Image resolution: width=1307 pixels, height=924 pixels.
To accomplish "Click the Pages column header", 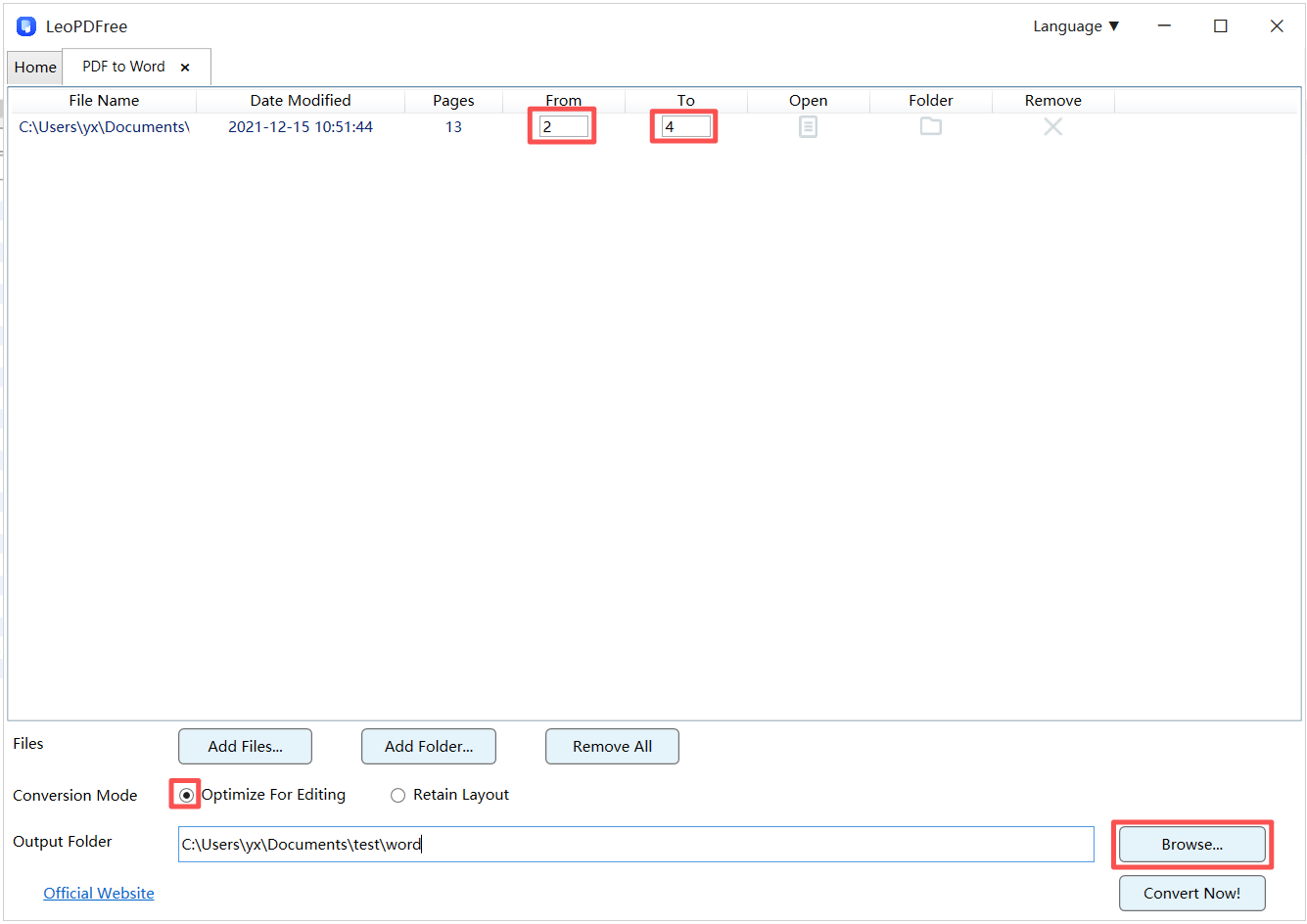I will point(453,100).
